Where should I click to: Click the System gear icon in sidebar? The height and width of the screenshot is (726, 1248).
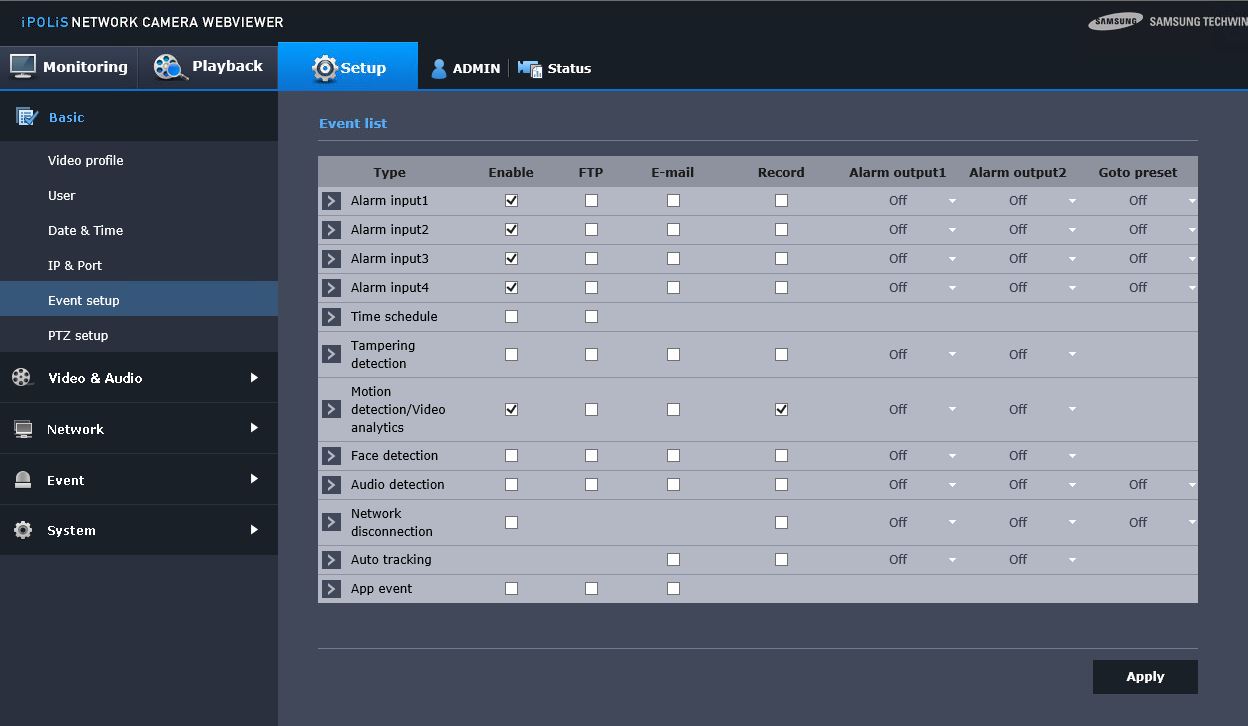pyautogui.click(x=22, y=530)
